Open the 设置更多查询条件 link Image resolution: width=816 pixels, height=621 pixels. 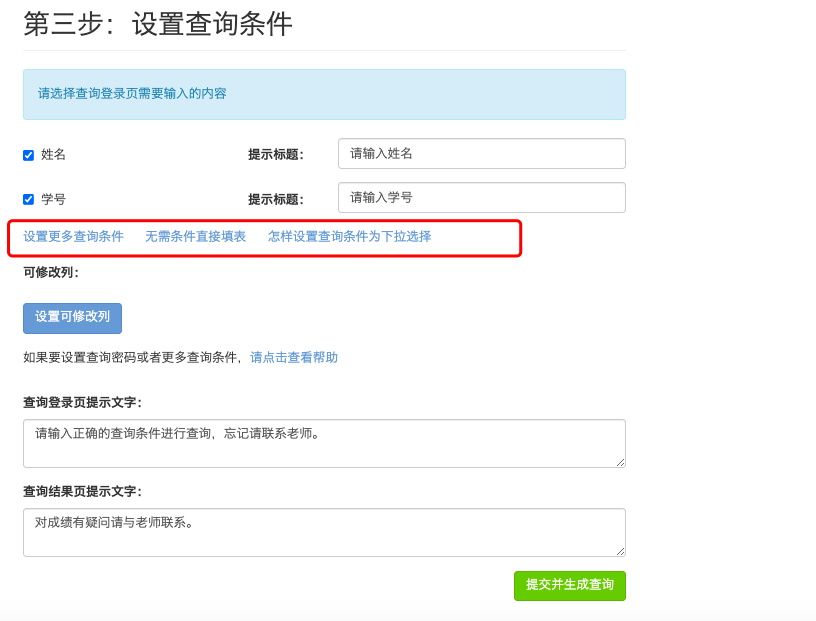73,236
